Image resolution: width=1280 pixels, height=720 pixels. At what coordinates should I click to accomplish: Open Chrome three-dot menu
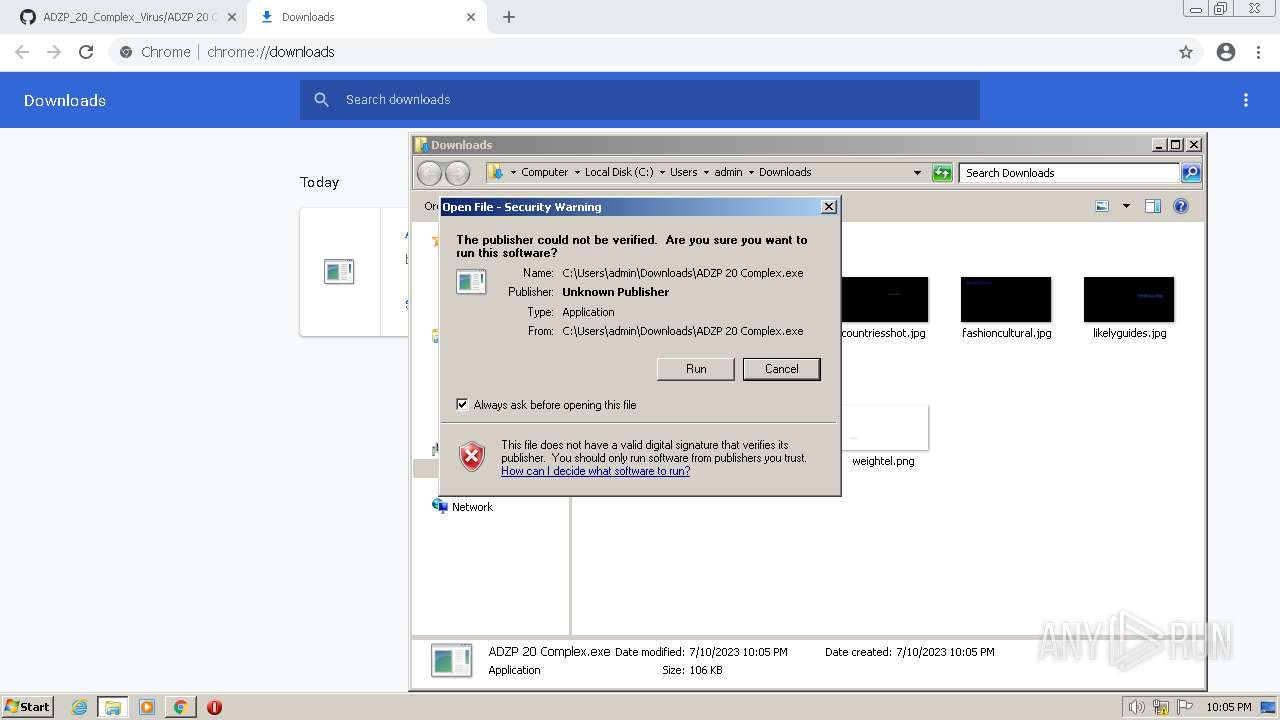pos(1259,52)
